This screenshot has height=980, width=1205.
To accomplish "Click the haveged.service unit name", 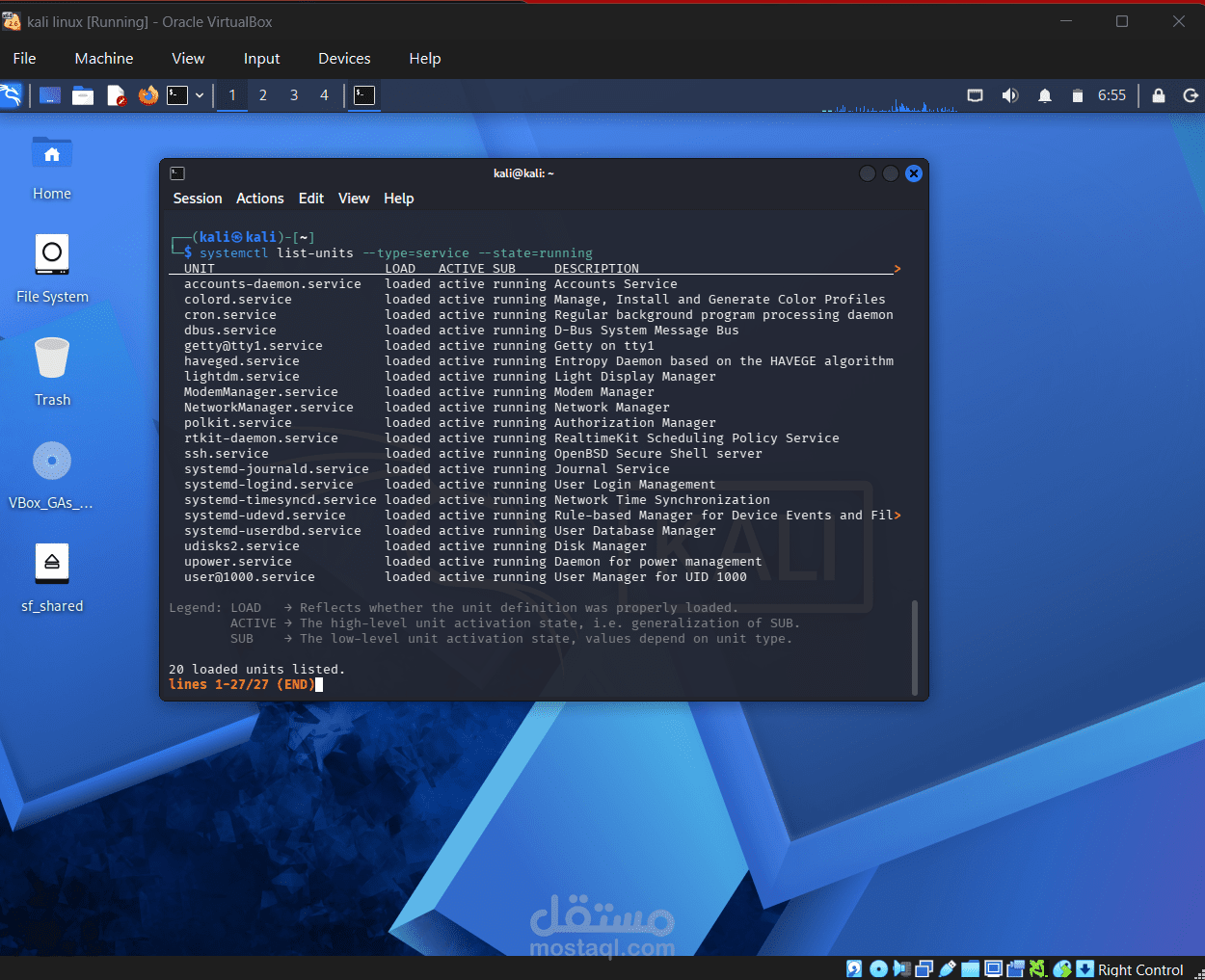I will [x=242, y=361].
